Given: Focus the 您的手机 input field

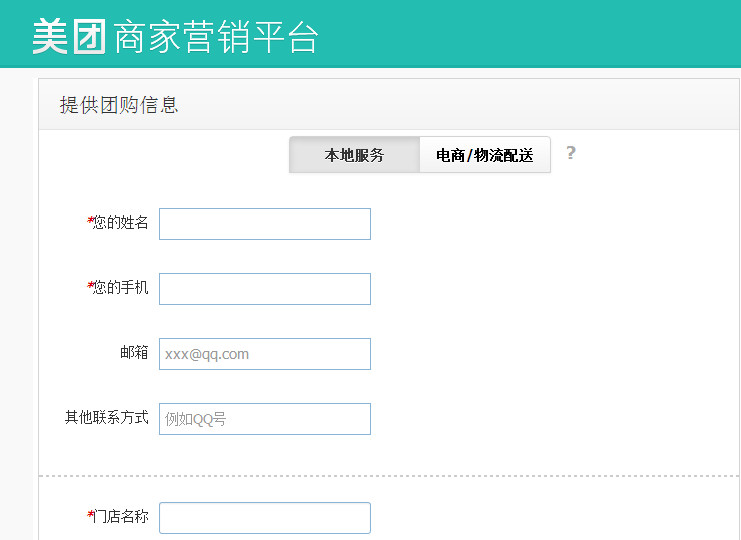Looking at the screenshot, I should 265,289.
